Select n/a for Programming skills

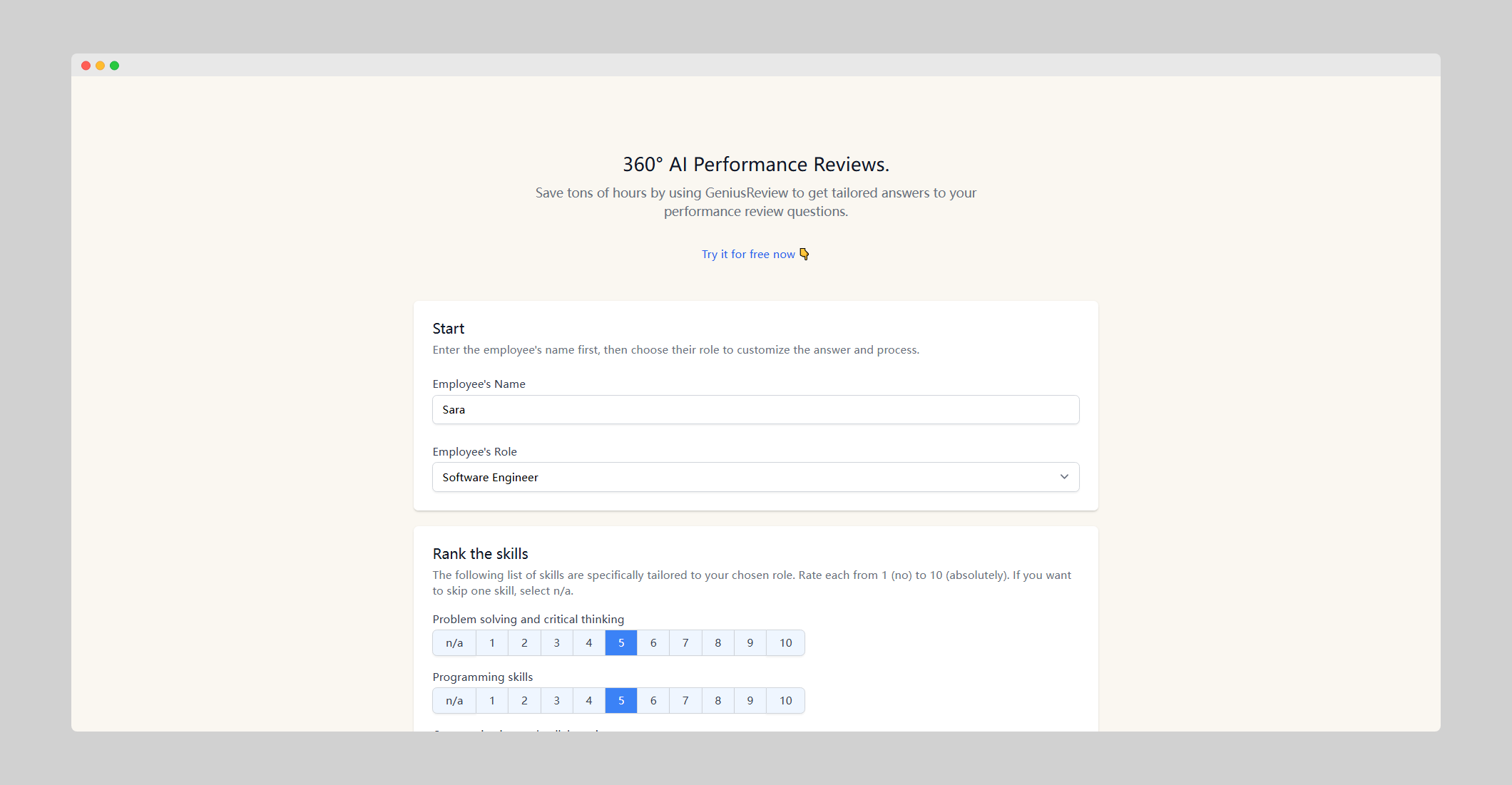tap(454, 701)
